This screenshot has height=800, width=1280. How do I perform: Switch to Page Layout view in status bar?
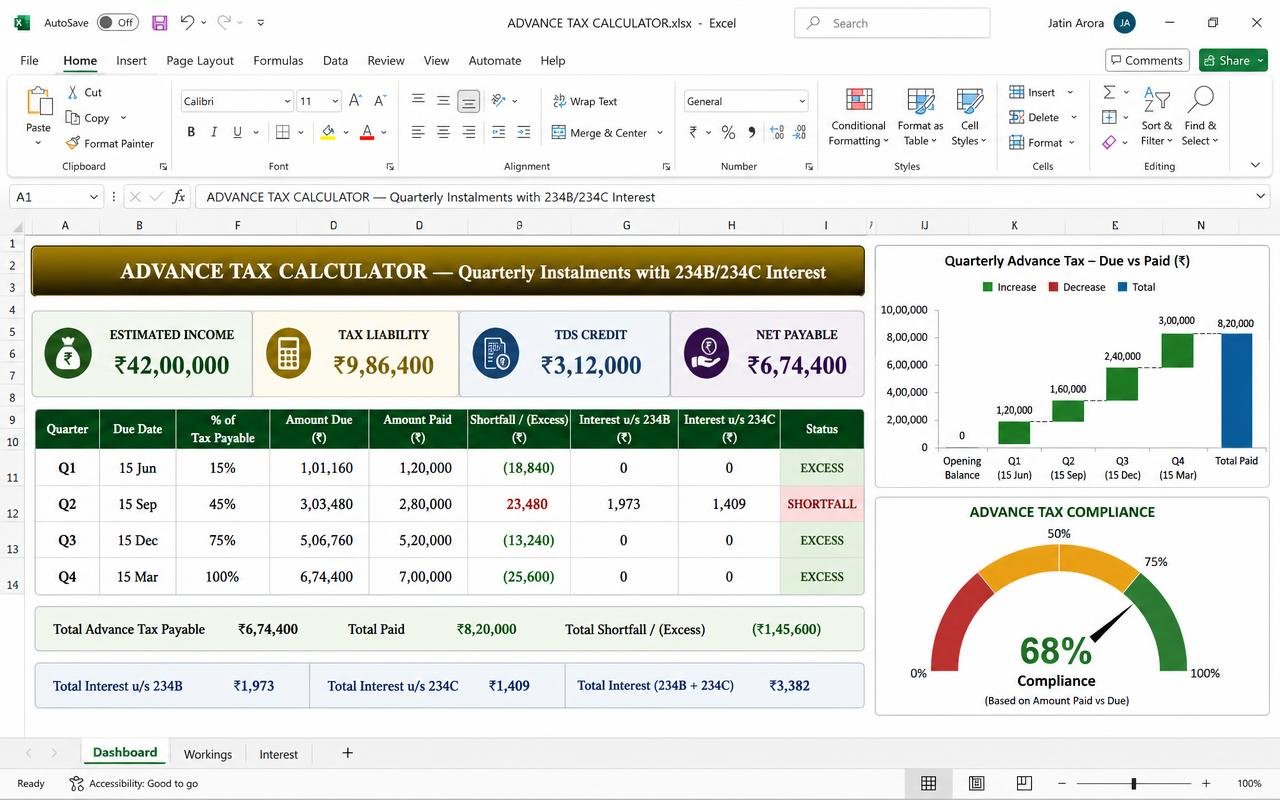pyautogui.click(x=976, y=783)
